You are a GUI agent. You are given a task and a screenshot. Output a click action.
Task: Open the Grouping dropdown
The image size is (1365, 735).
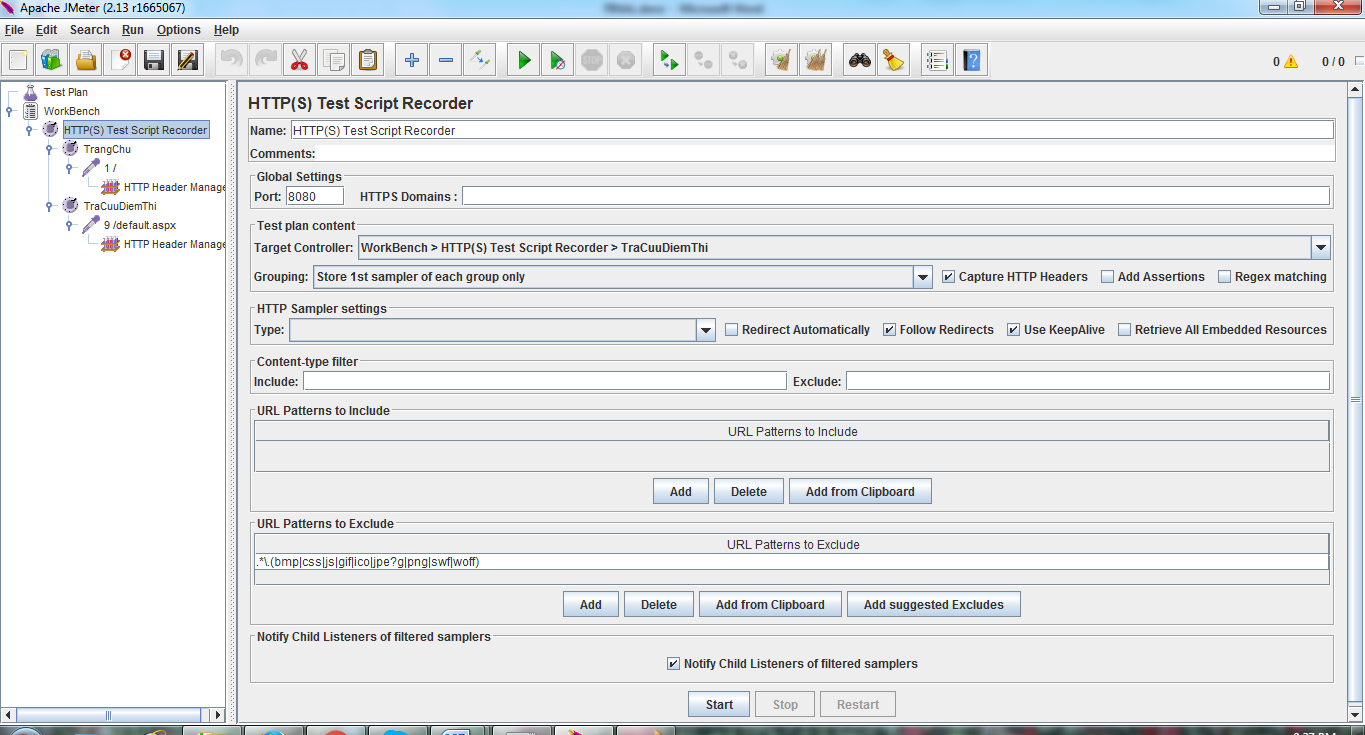click(x=923, y=277)
